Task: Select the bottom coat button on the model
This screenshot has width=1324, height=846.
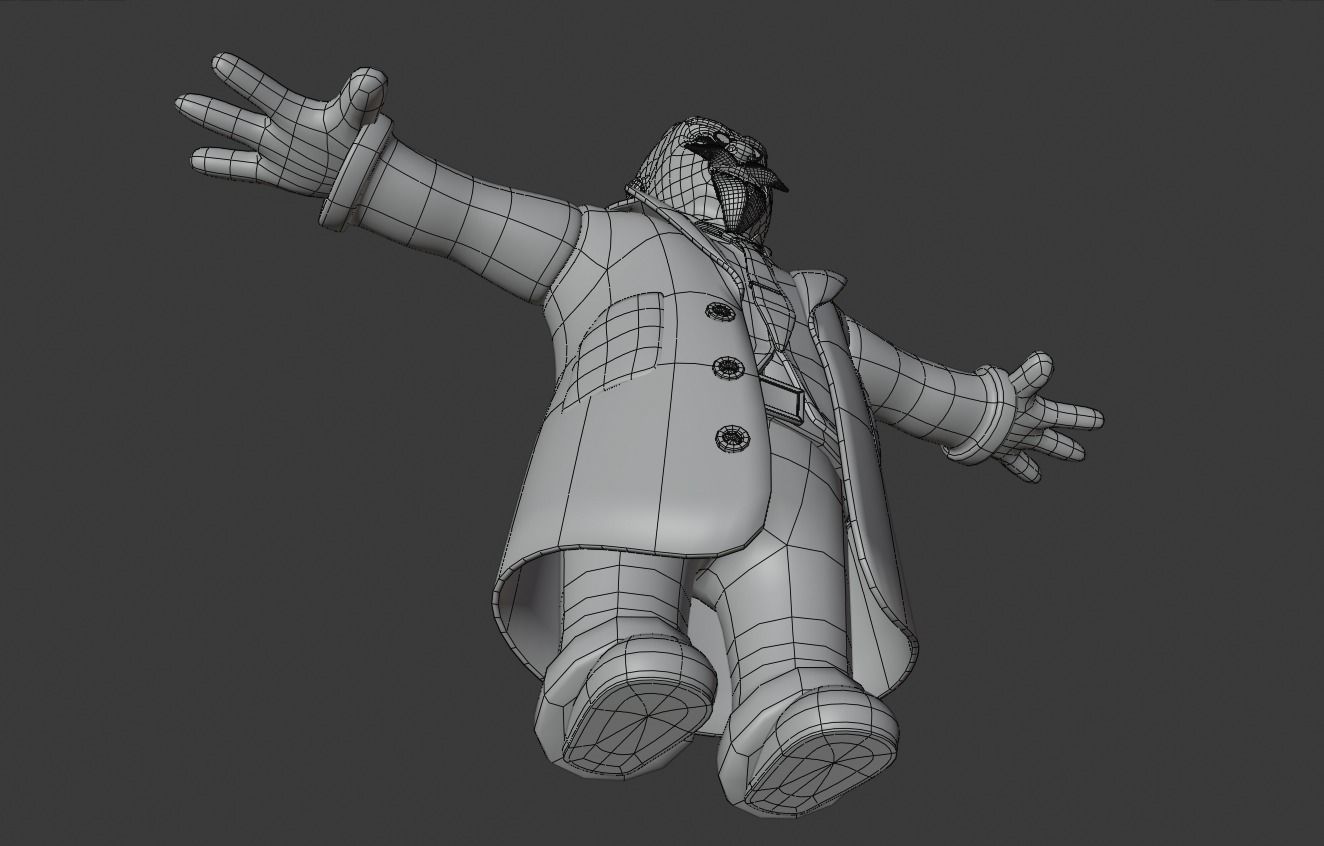Action: [x=731, y=438]
